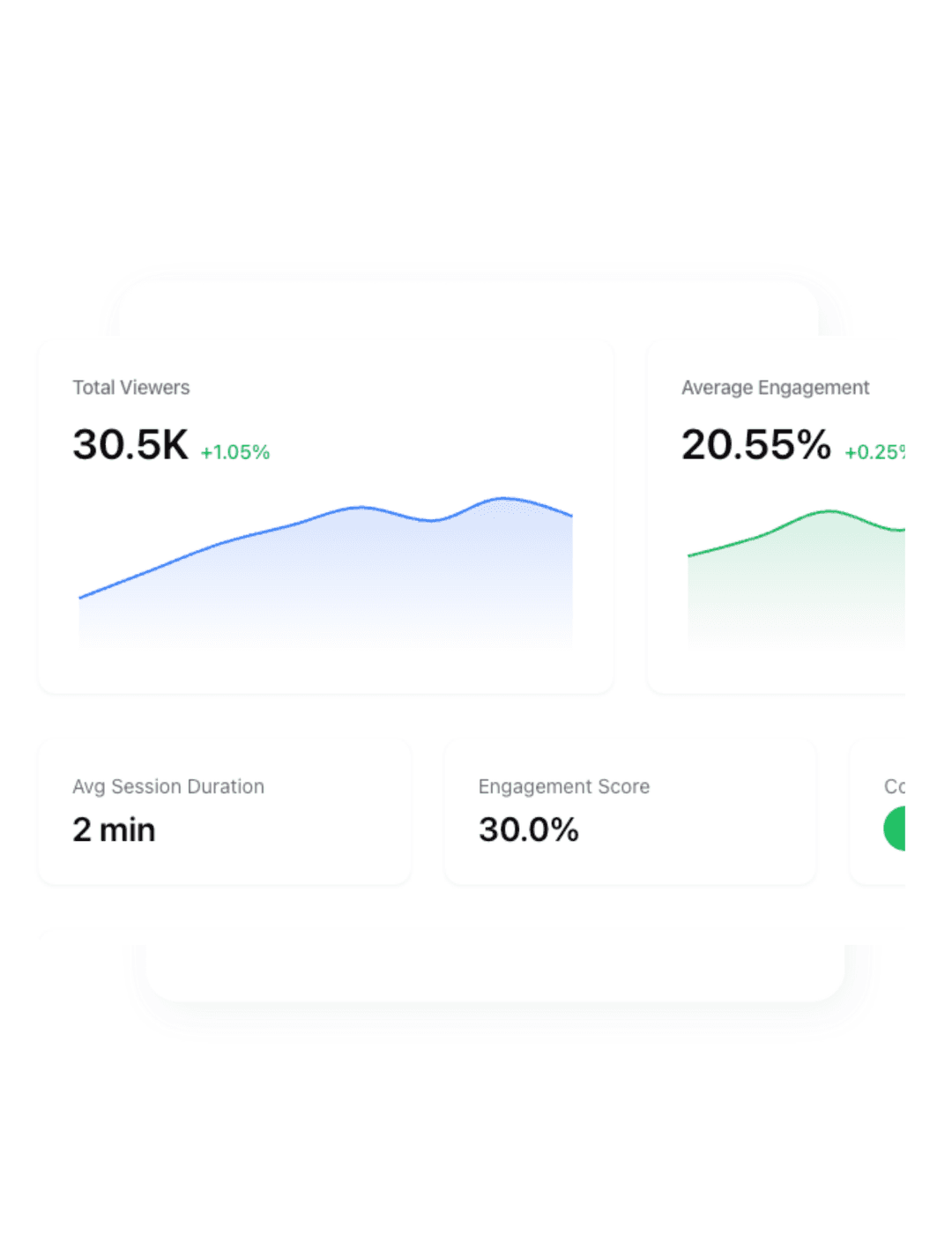Select the 30.0% engagement score value
The height and width of the screenshot is (1235, 952).
(529, 830)
